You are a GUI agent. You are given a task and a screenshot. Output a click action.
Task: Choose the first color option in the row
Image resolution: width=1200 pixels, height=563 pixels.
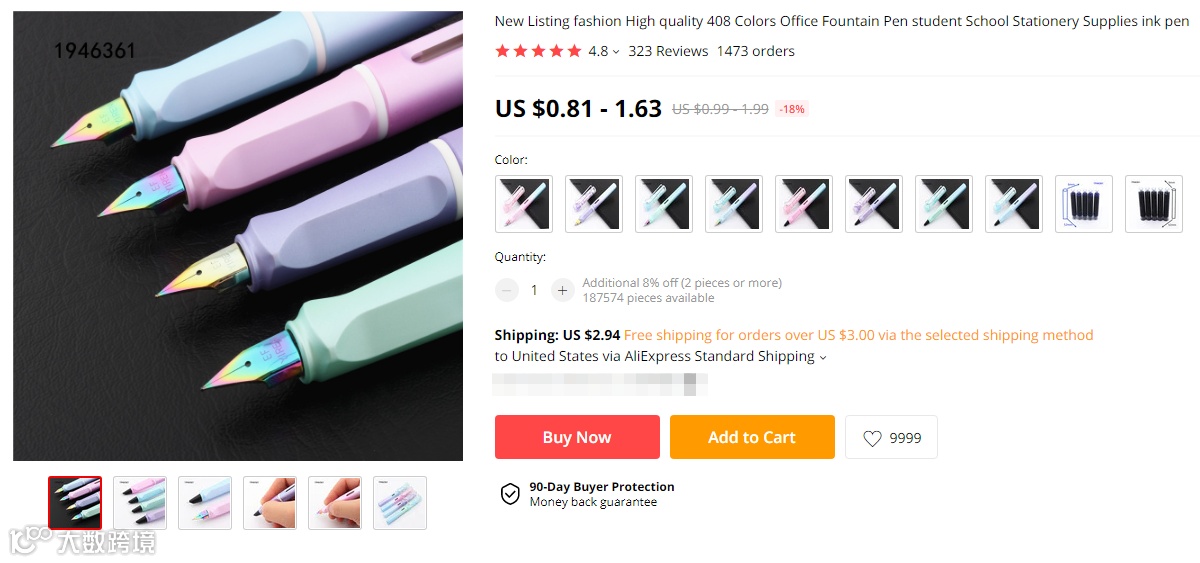(524, 204)
